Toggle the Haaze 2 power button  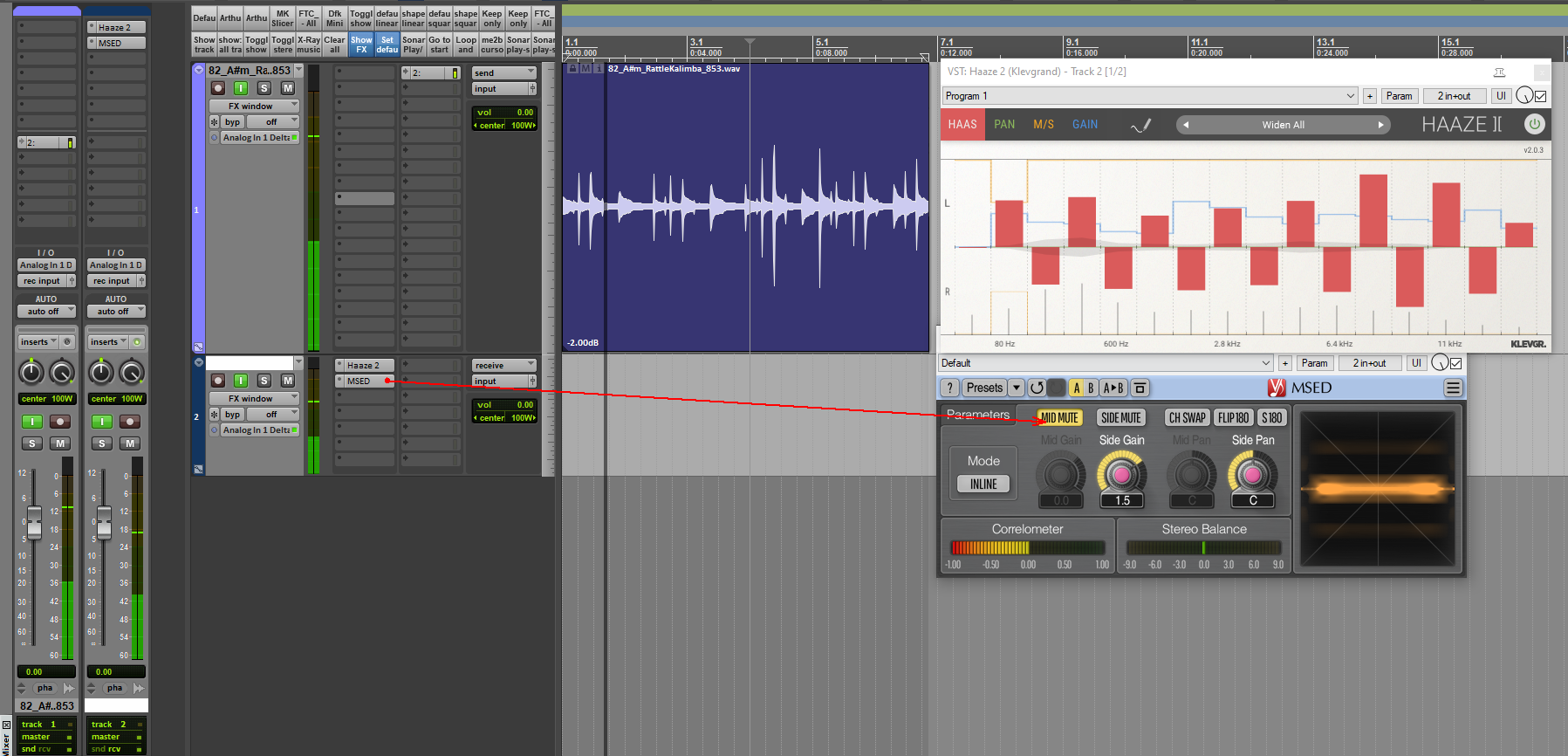tap(1534, 124)
